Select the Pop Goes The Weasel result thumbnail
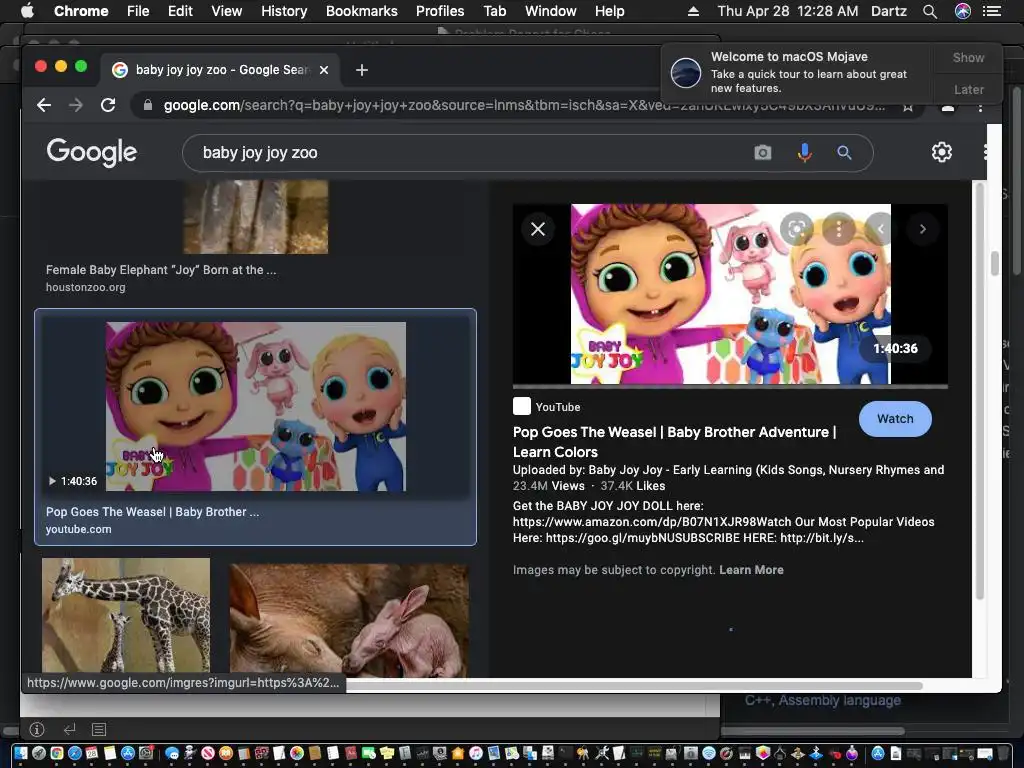Viewport: 1024px width, 768px height. tap(255, 406)
